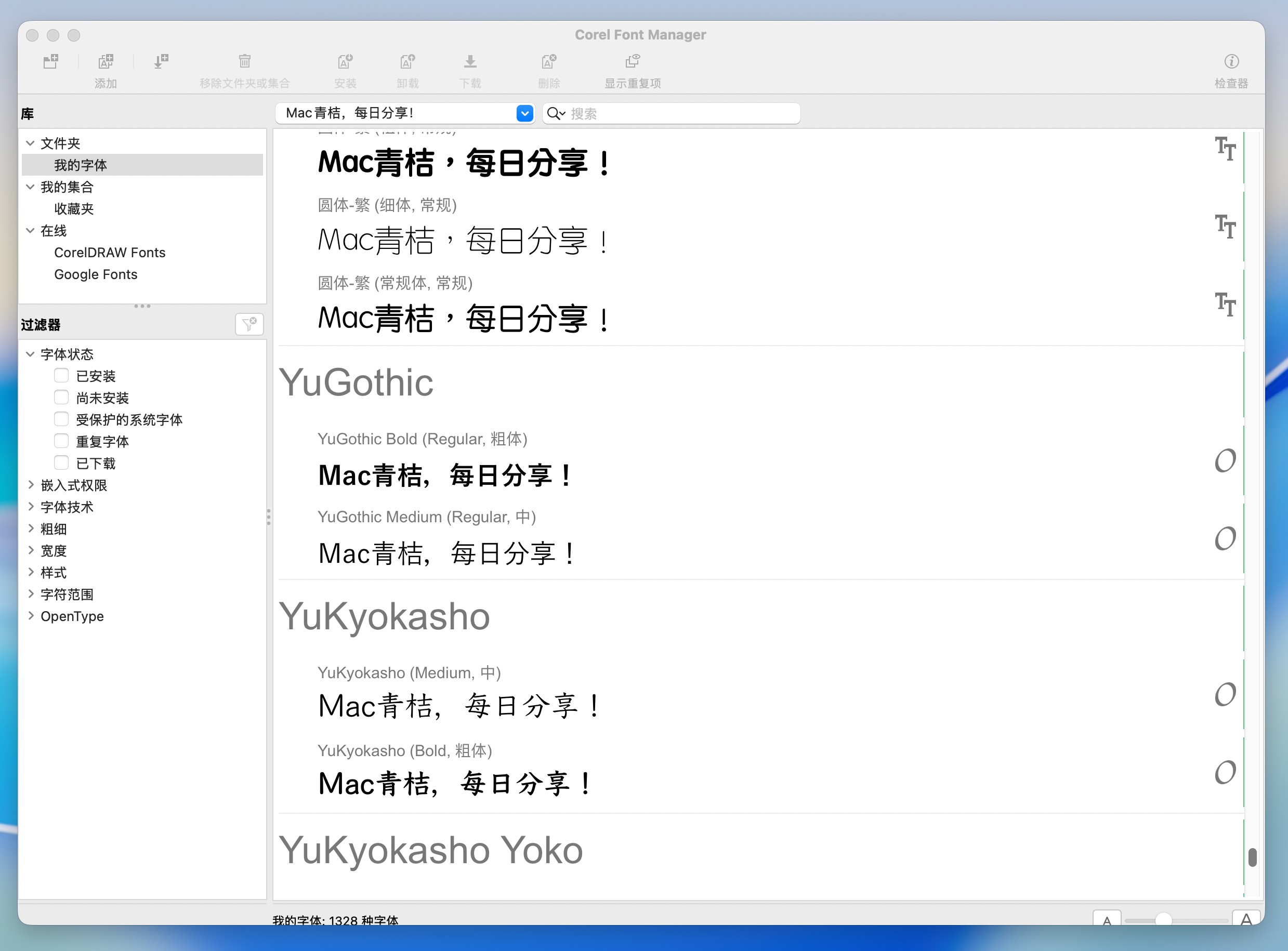1288x951 pixels.
Task: Expand the 字体技术 filter group
Action: pos(31,507)
